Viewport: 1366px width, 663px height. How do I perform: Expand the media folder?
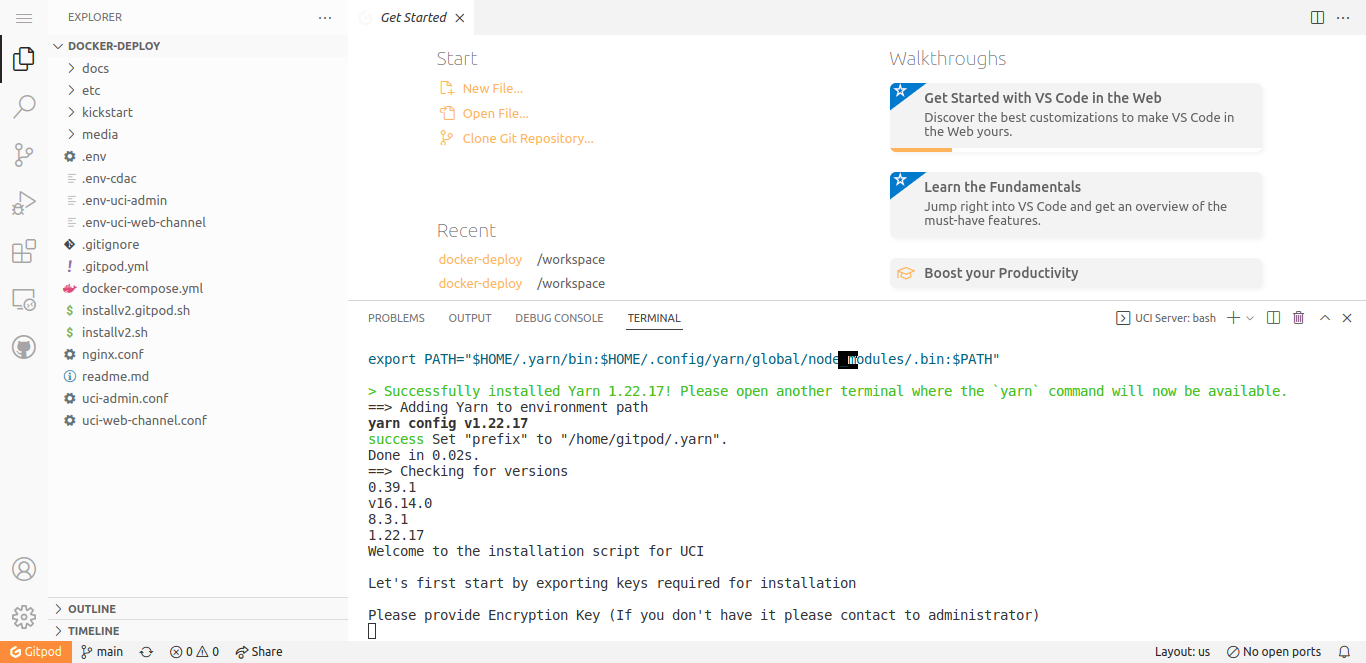[x=198, y=134]
